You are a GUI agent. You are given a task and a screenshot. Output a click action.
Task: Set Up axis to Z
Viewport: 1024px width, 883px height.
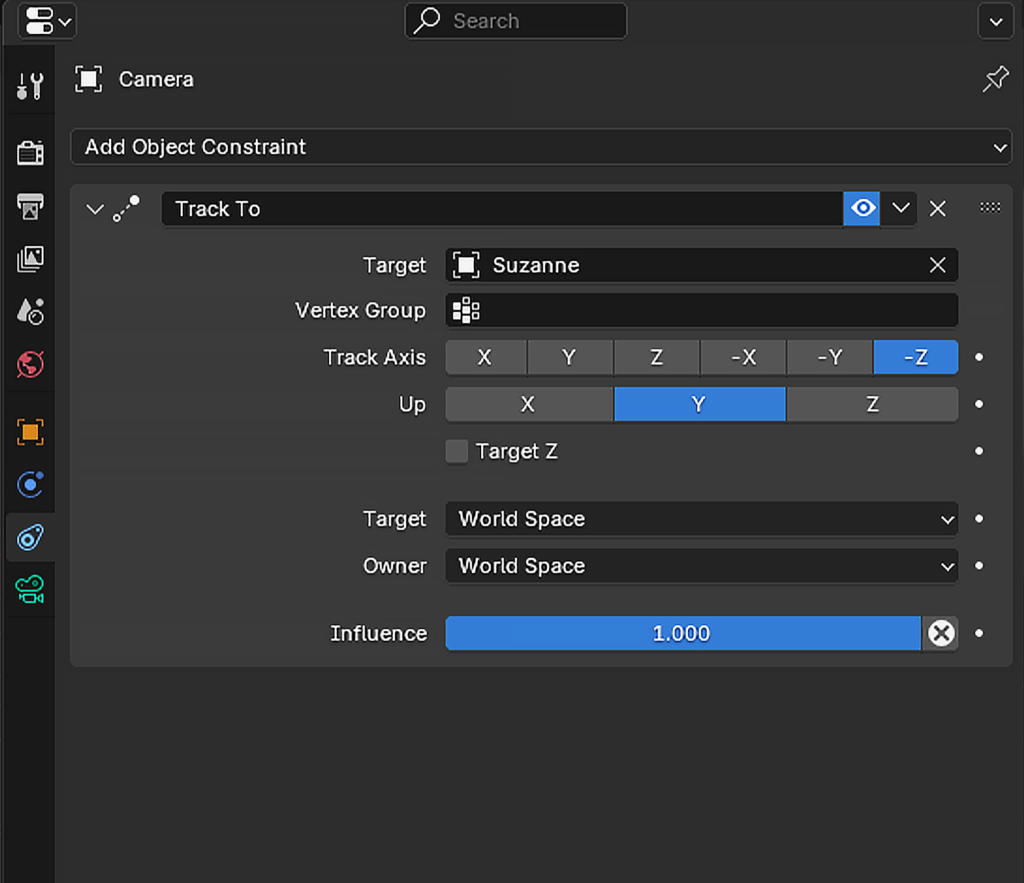point(872,404)
